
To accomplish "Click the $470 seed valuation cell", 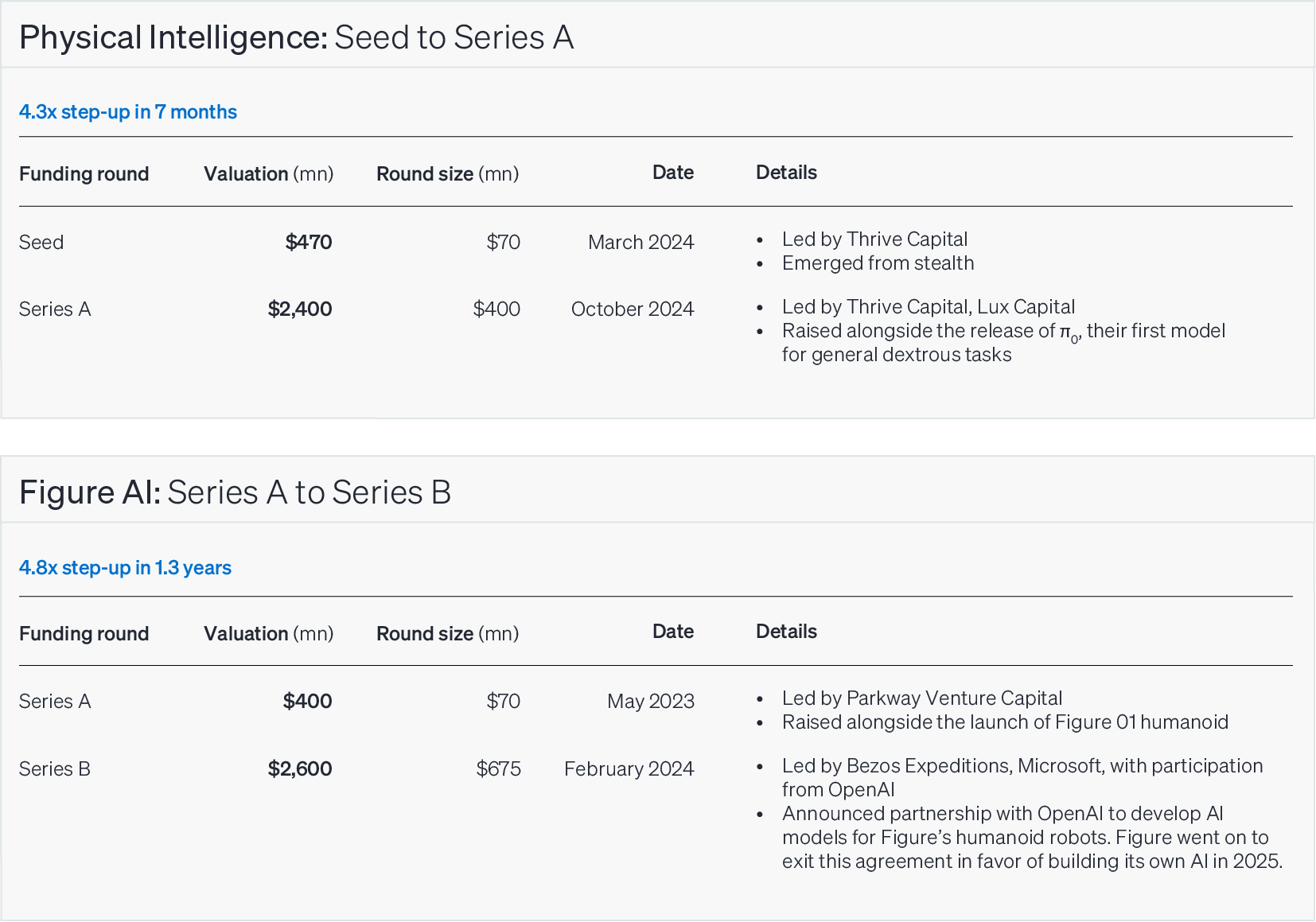I will click(309, 243).
